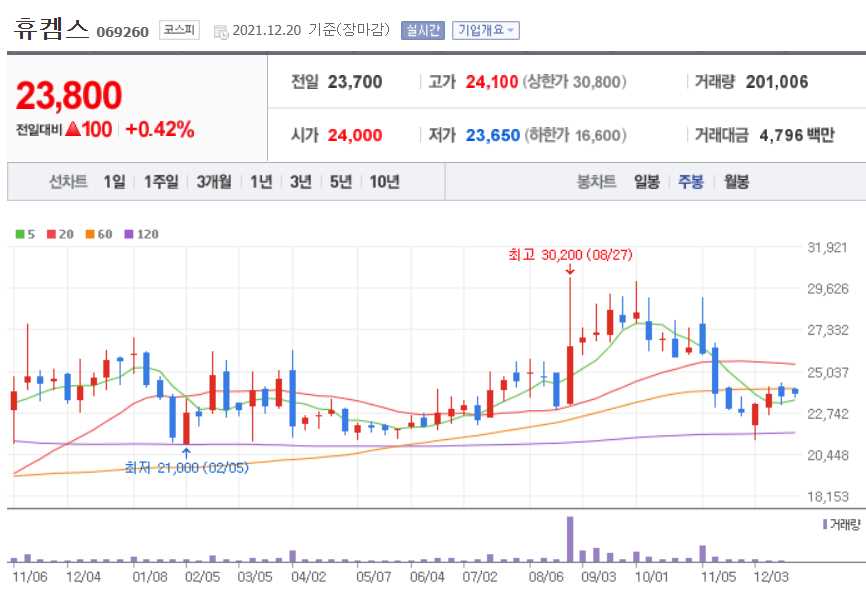Click the 거래량 value 201,006

pos(777,82)
